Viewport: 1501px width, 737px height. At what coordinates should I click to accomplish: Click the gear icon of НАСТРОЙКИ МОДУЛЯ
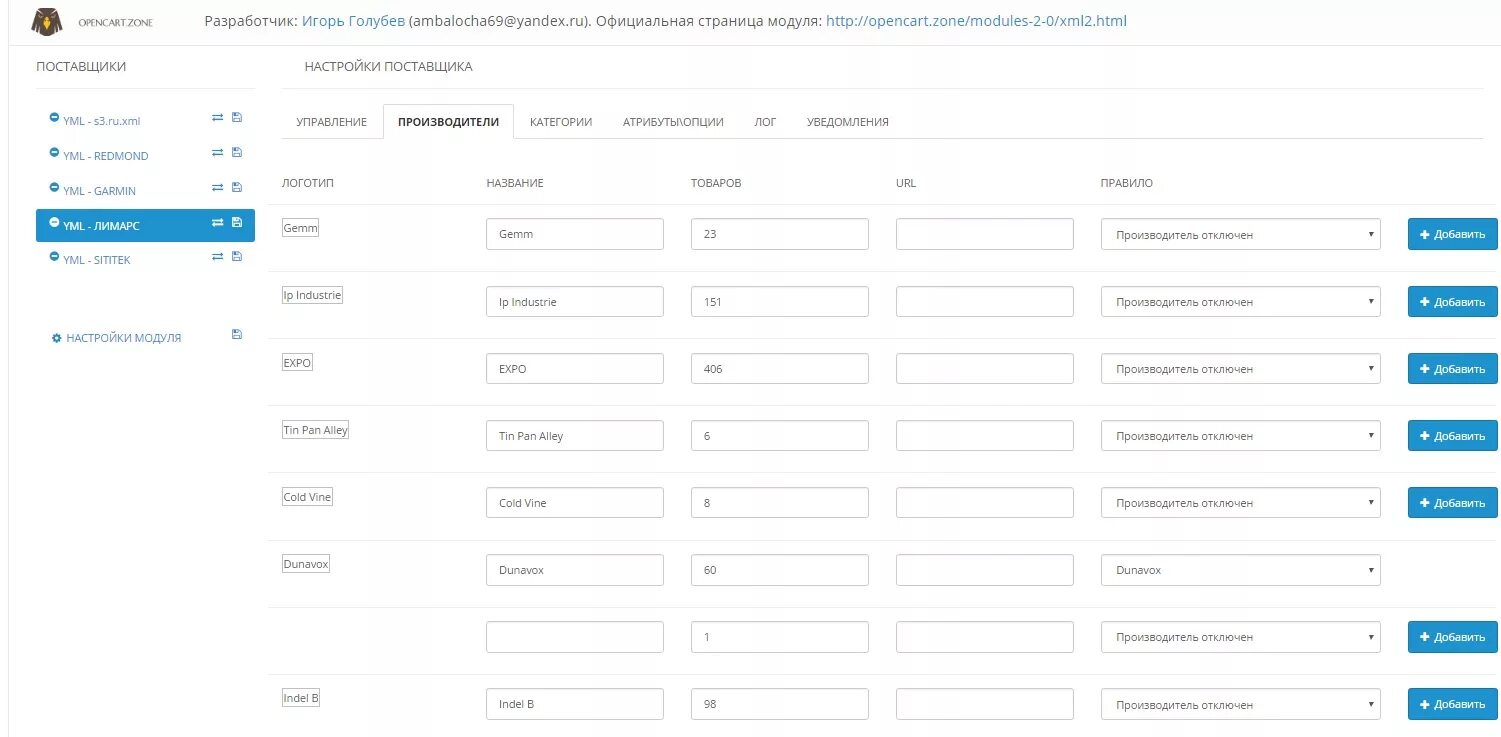(57, 338)
